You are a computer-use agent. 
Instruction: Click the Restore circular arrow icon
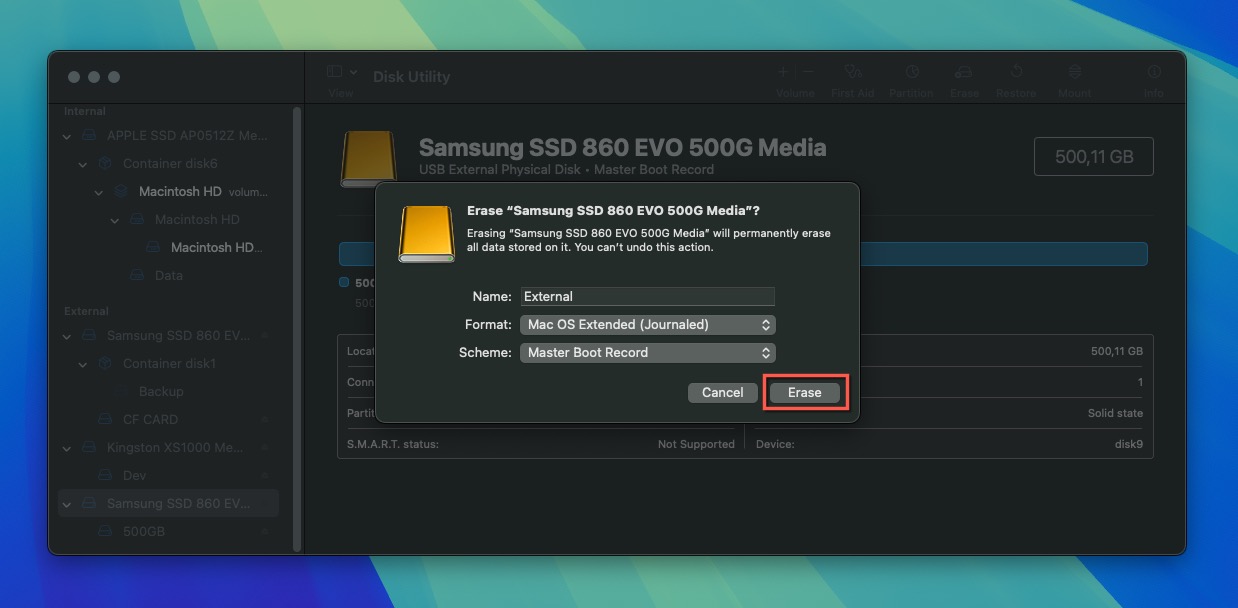click(1016, 72)
